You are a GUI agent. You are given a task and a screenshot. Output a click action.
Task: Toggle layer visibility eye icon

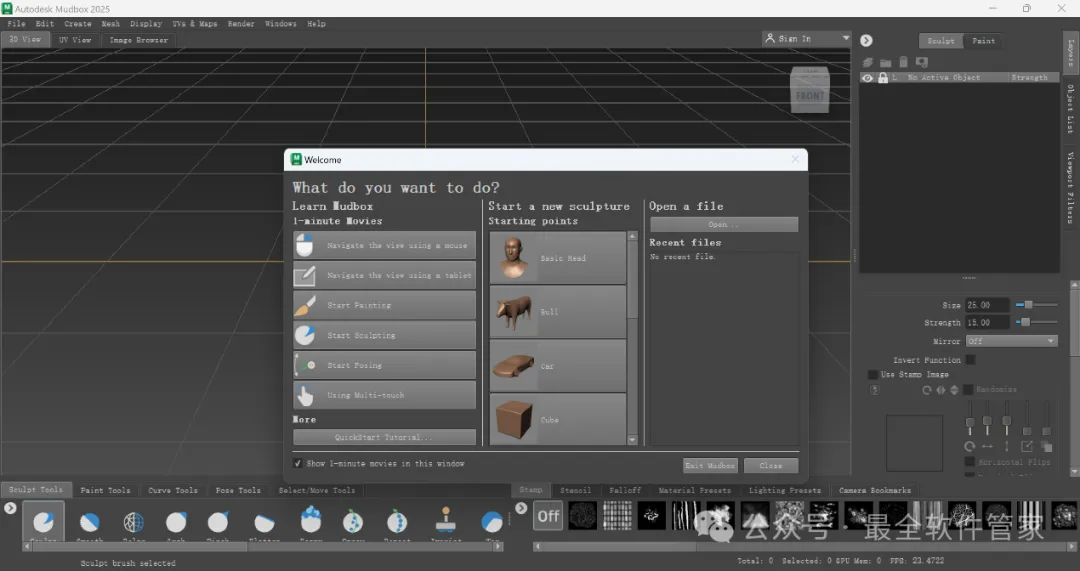[868, 78]
